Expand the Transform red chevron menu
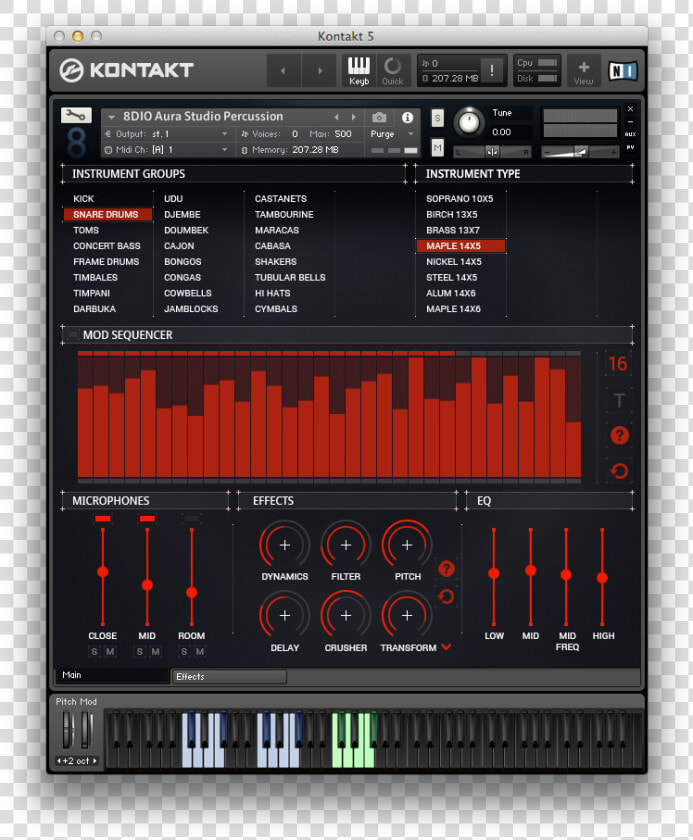693x840 pixels. coord(446,647)
